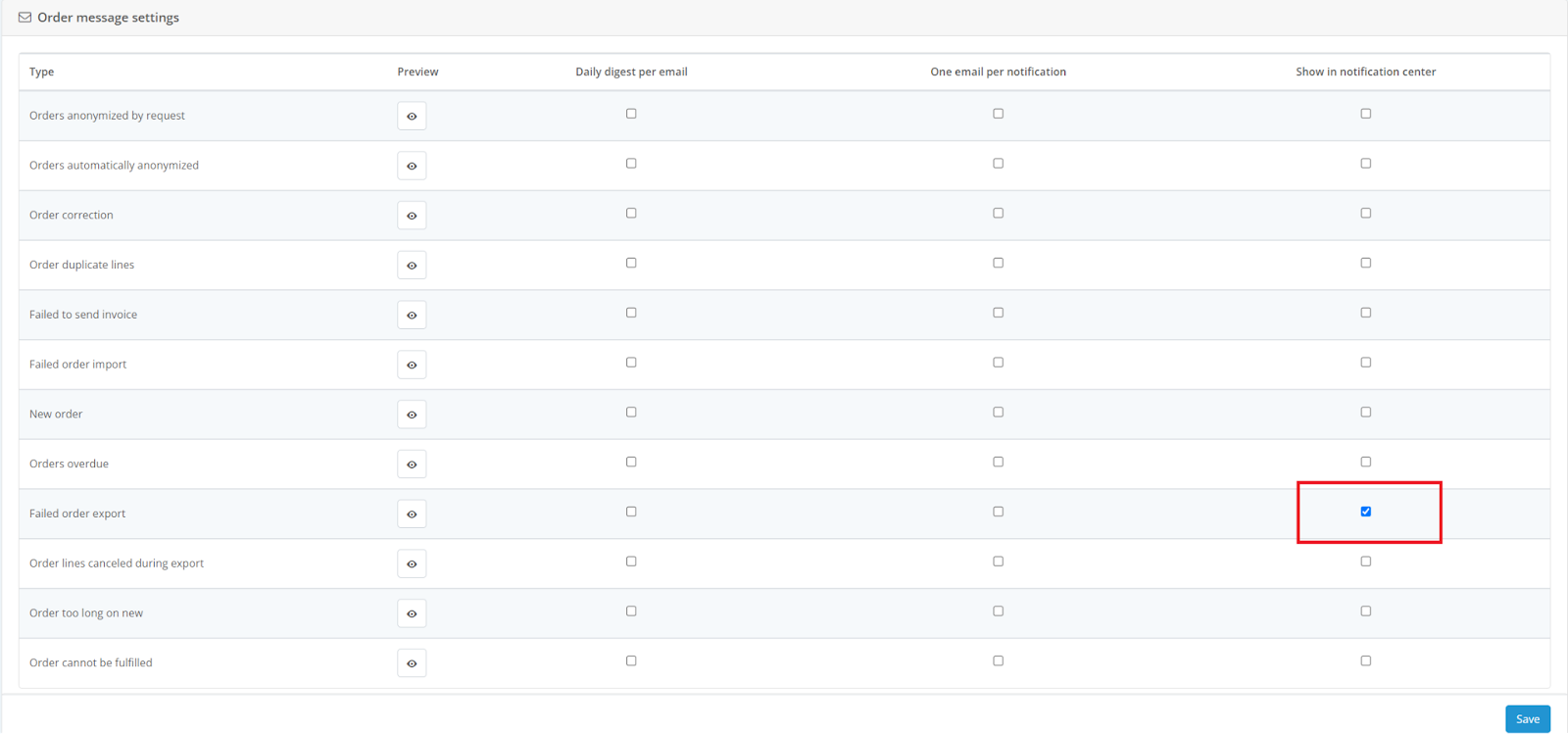Uncheck notification center for Failed order export
The image size is (1568, 734).
pos(1365,512)
